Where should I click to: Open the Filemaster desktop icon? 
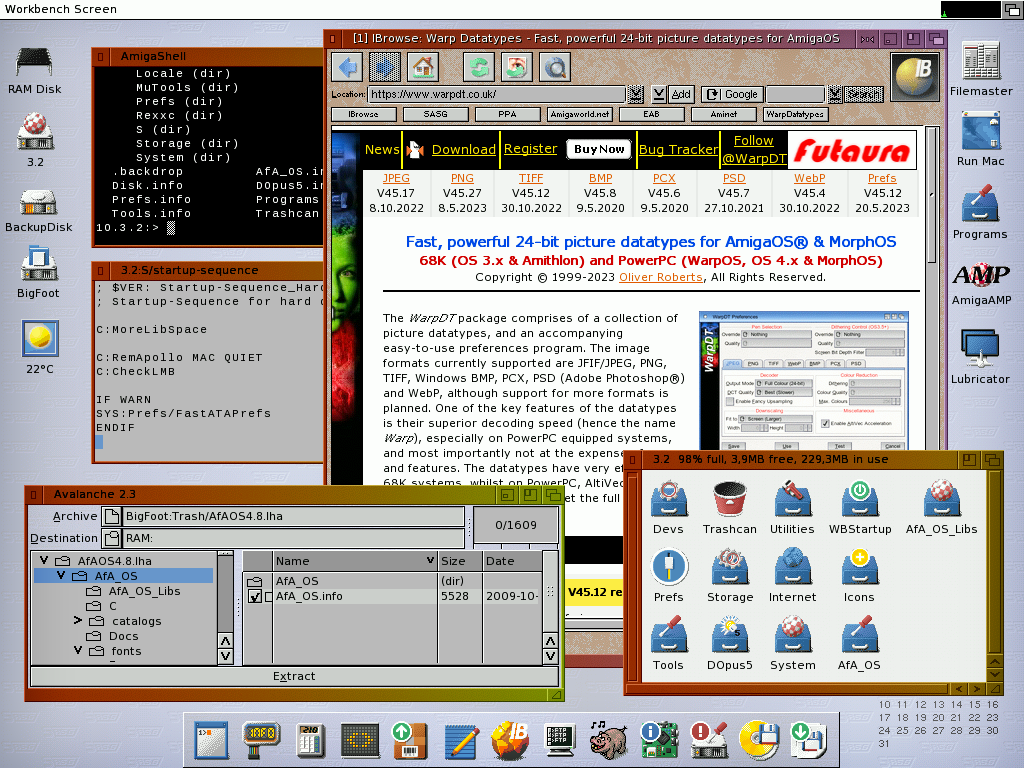tap(981, 69)
